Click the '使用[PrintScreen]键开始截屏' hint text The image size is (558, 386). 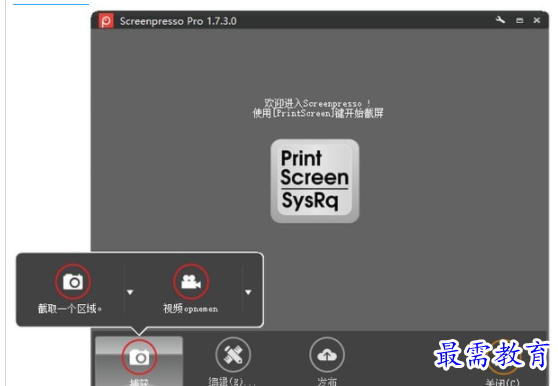318,113
